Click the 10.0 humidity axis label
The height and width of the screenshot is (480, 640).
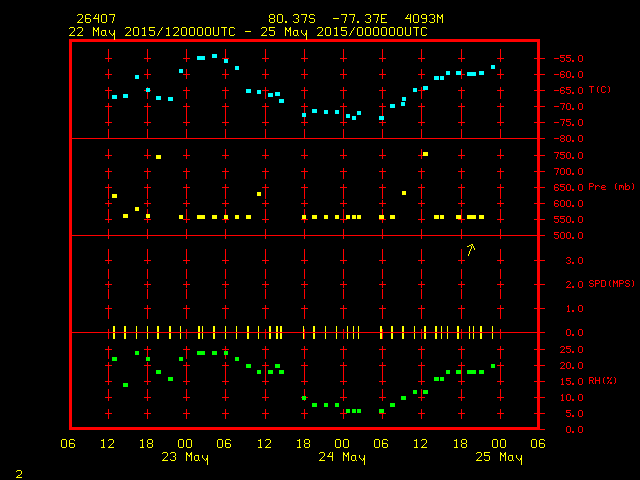pos(571,398)
